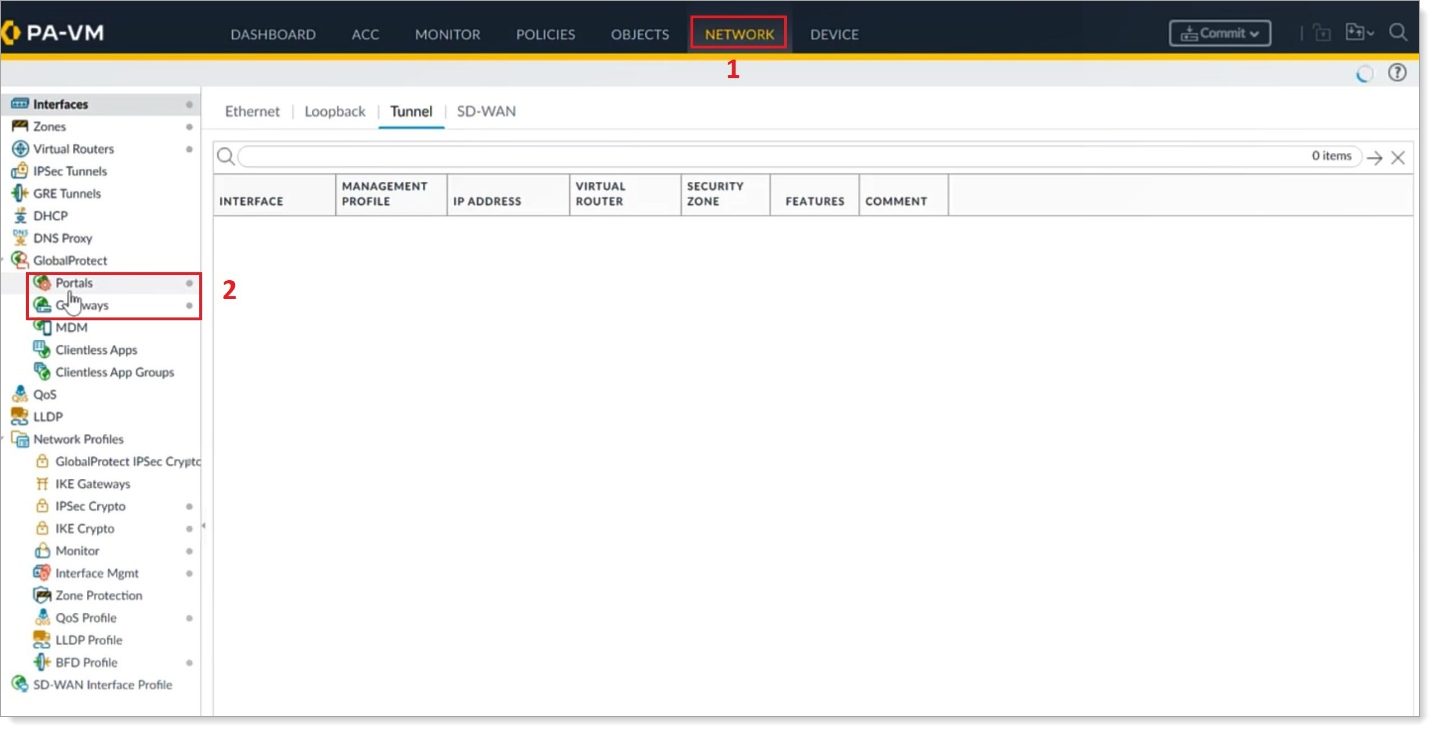This screenshot has height=732, width=1435.
Task: Click the LLDP icon in sidebar
Action: tap(19, 417)
